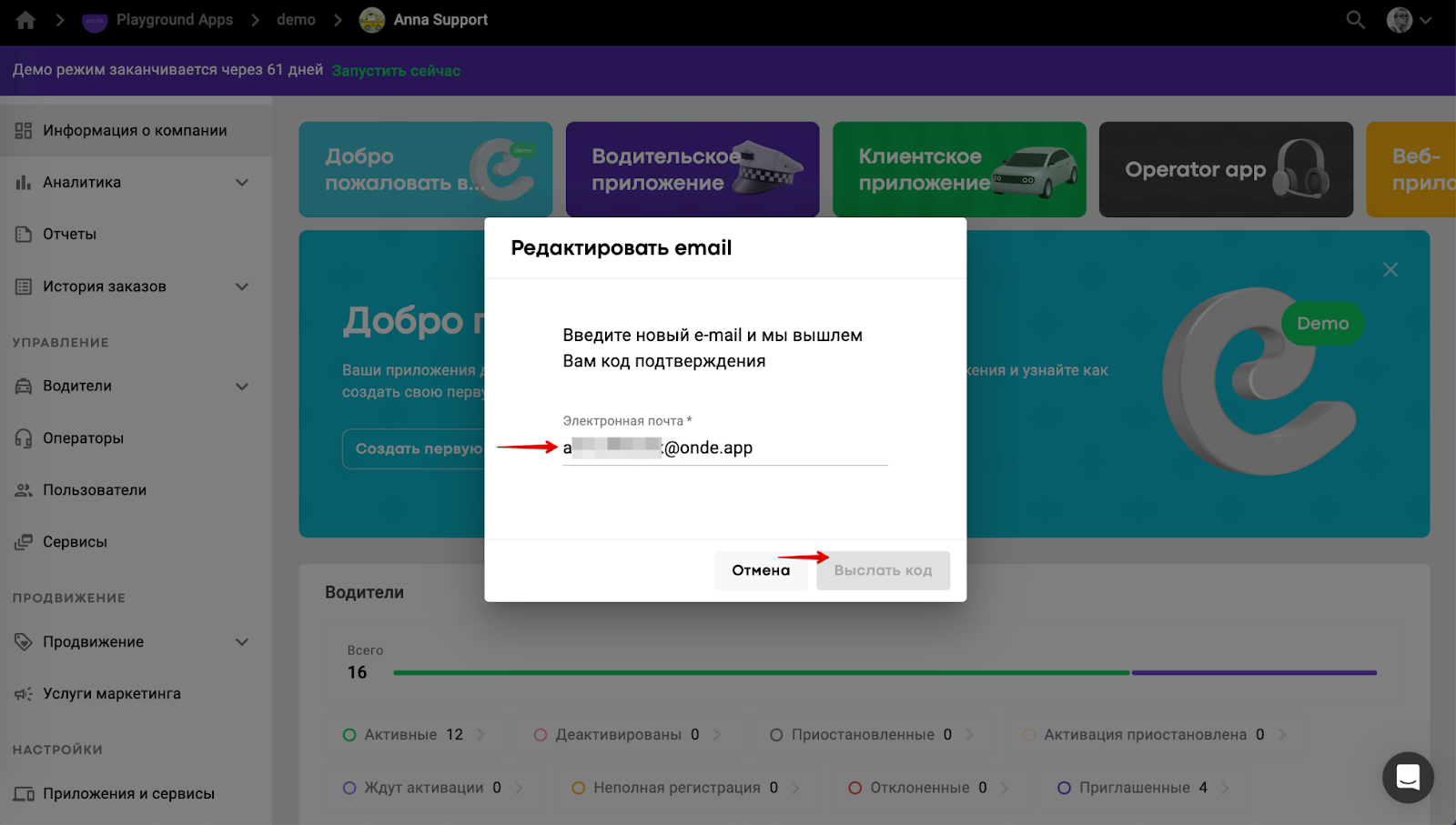Click the Всего 16 drivers total

(365, 662)
